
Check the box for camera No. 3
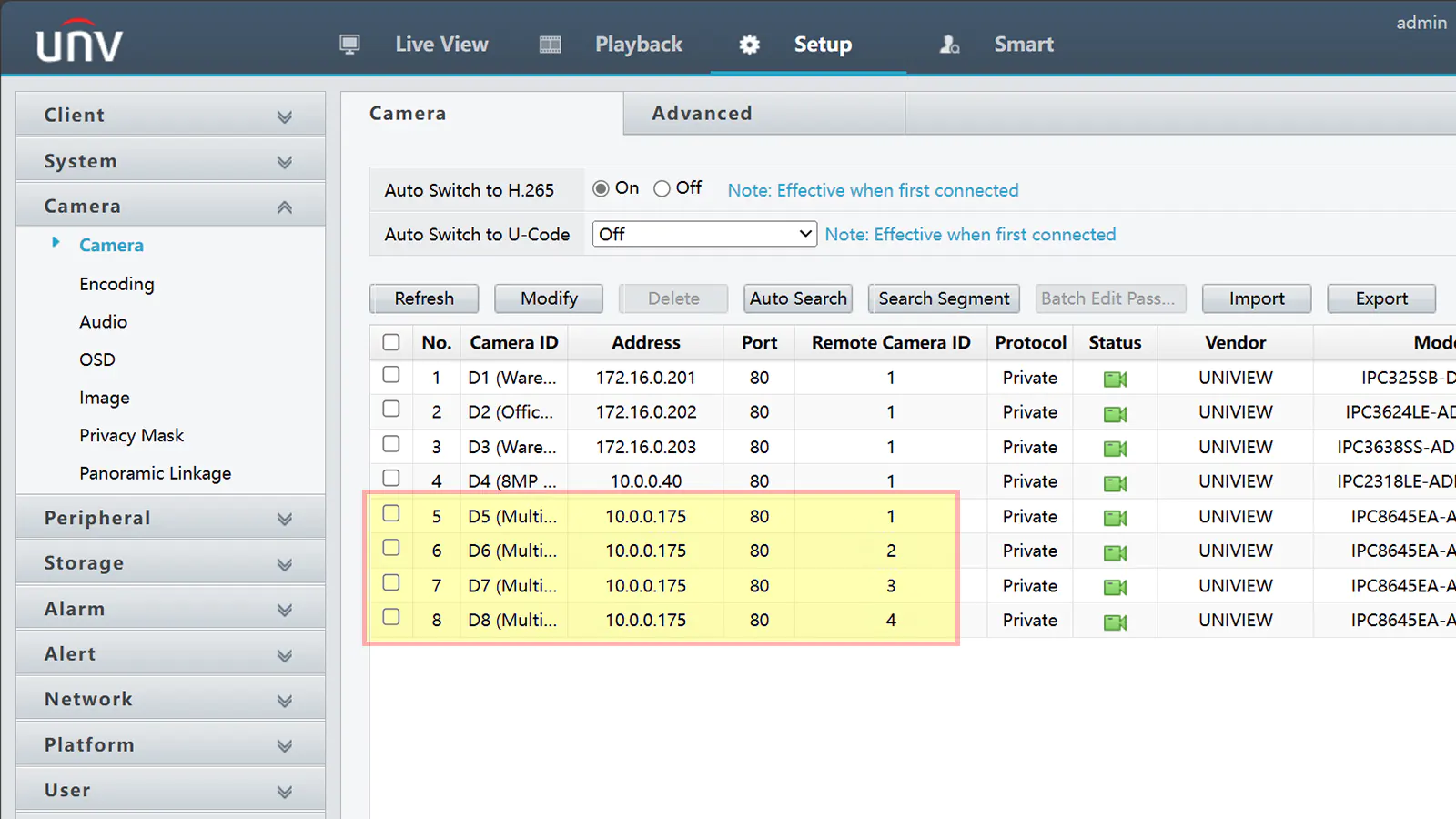tap(391, 443)
